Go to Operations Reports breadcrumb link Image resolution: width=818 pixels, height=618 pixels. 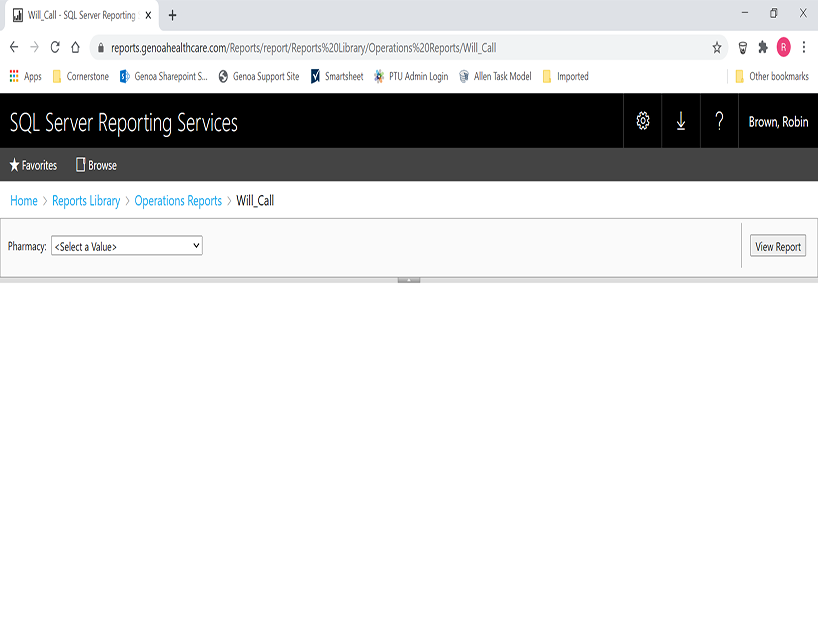(x=178, y=201)
